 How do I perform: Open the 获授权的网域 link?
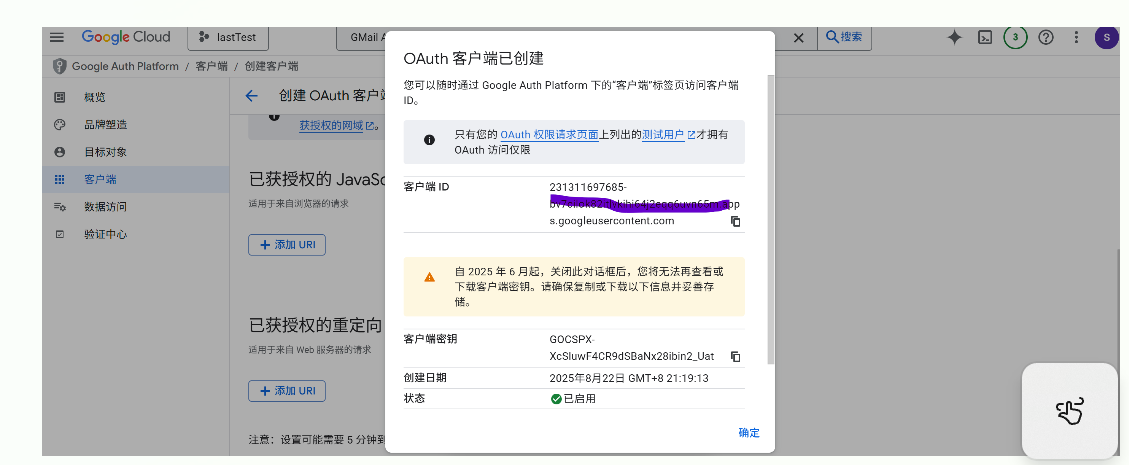point(337,125)
